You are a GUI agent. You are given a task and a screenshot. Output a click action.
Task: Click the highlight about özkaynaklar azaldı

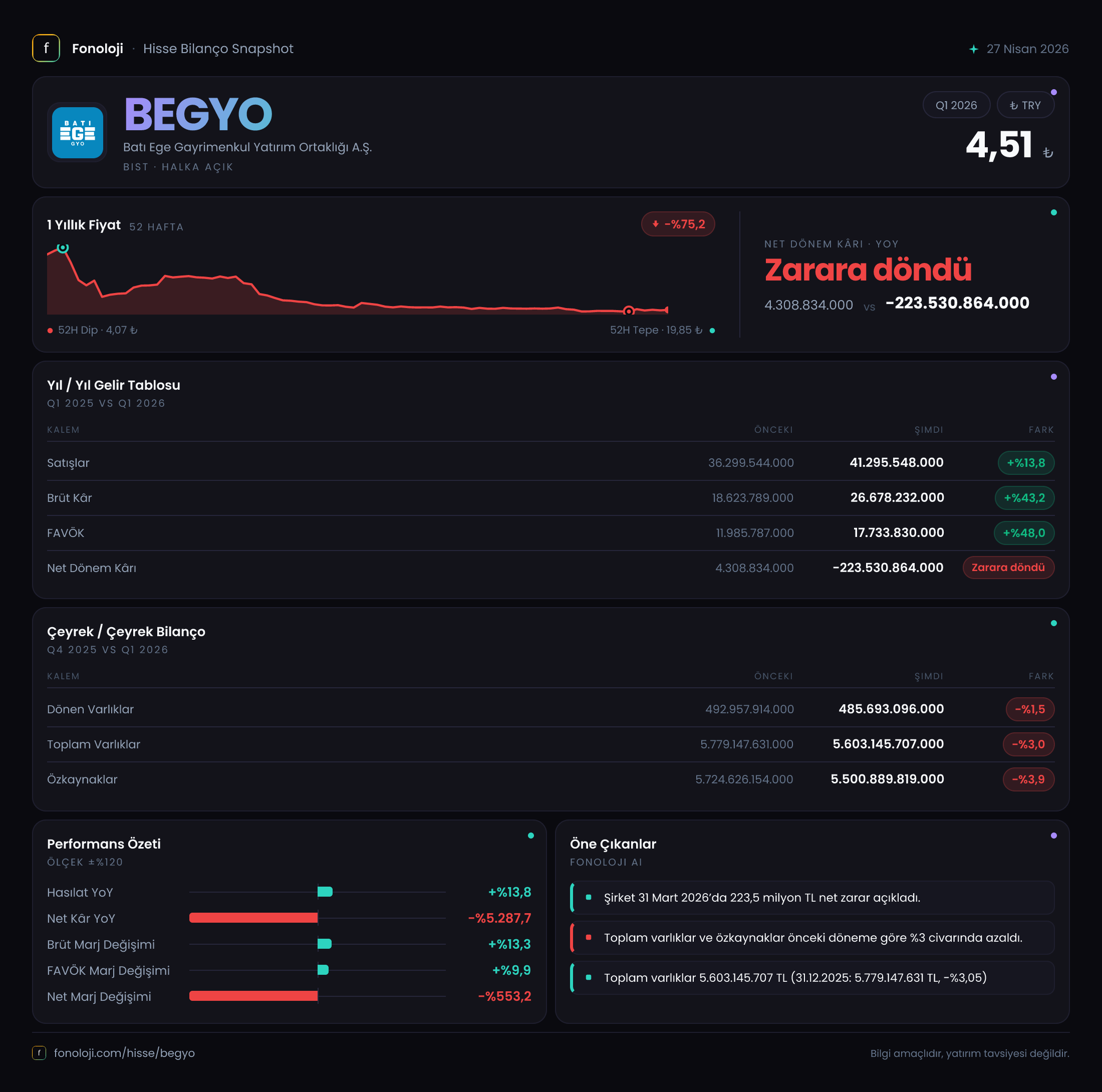click(811, 937)
